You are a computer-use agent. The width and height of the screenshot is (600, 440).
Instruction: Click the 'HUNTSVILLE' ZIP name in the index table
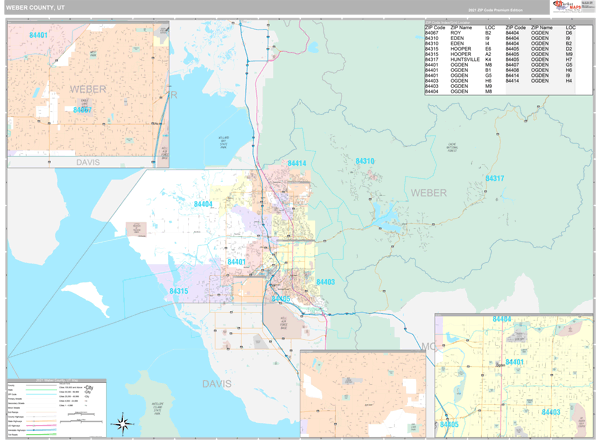(x=465, y=59)
